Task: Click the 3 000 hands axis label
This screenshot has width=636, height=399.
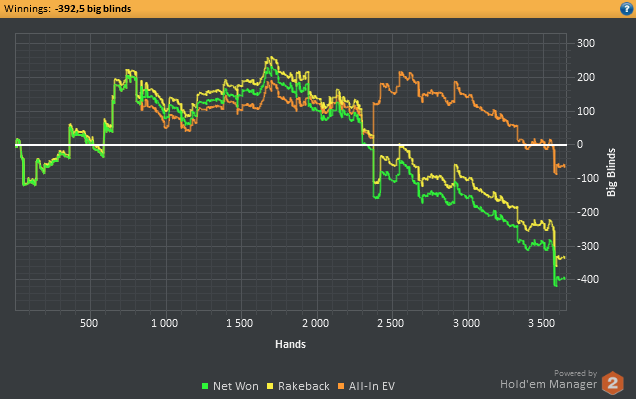Action: click(466, 323)
